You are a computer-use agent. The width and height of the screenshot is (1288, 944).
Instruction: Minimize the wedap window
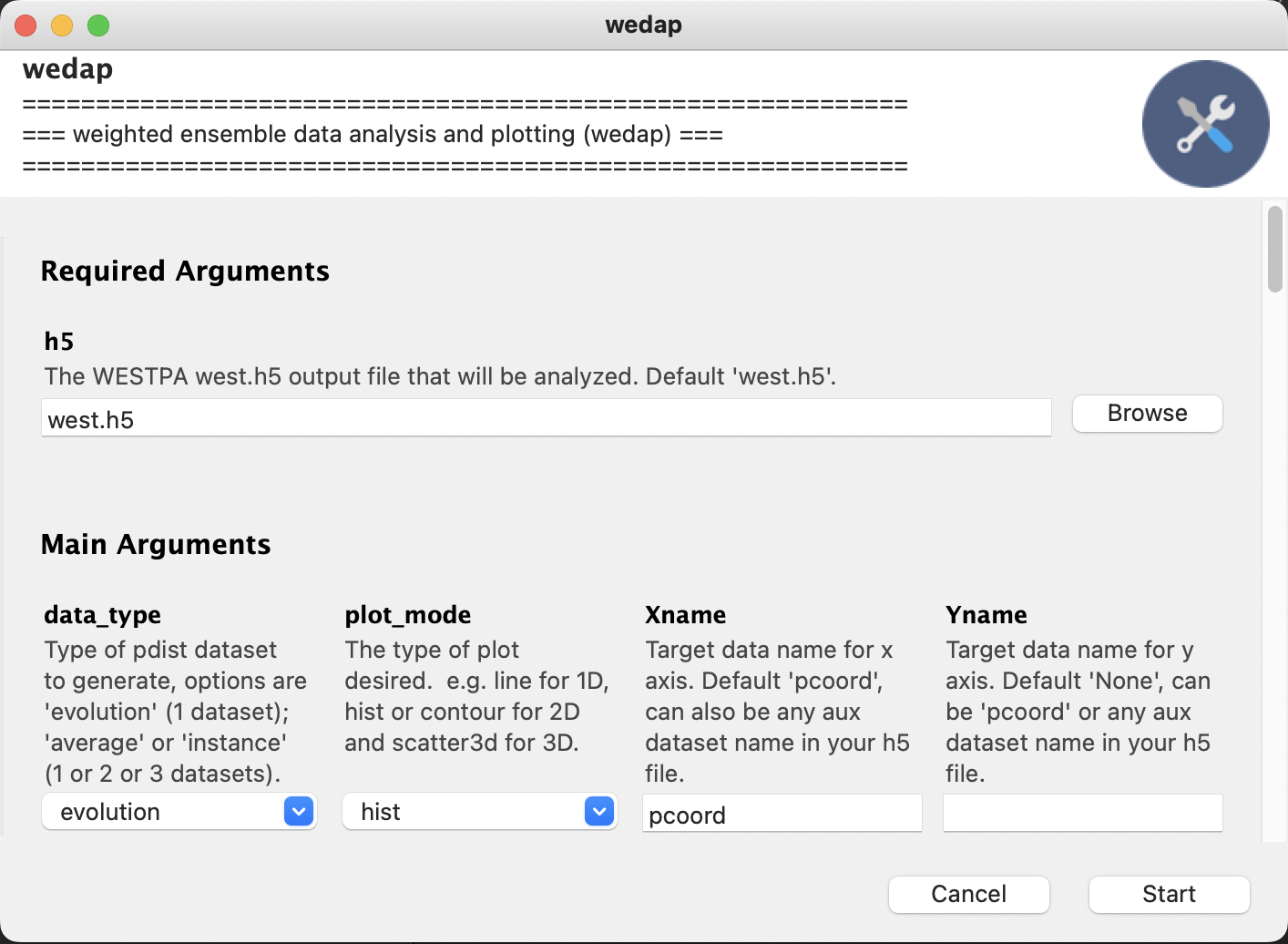[x=61, y=25]
